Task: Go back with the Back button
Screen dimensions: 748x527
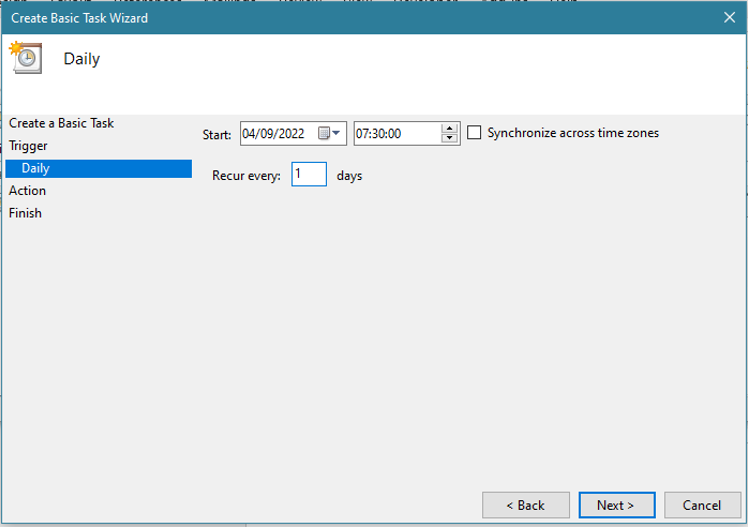Action: 525,505
